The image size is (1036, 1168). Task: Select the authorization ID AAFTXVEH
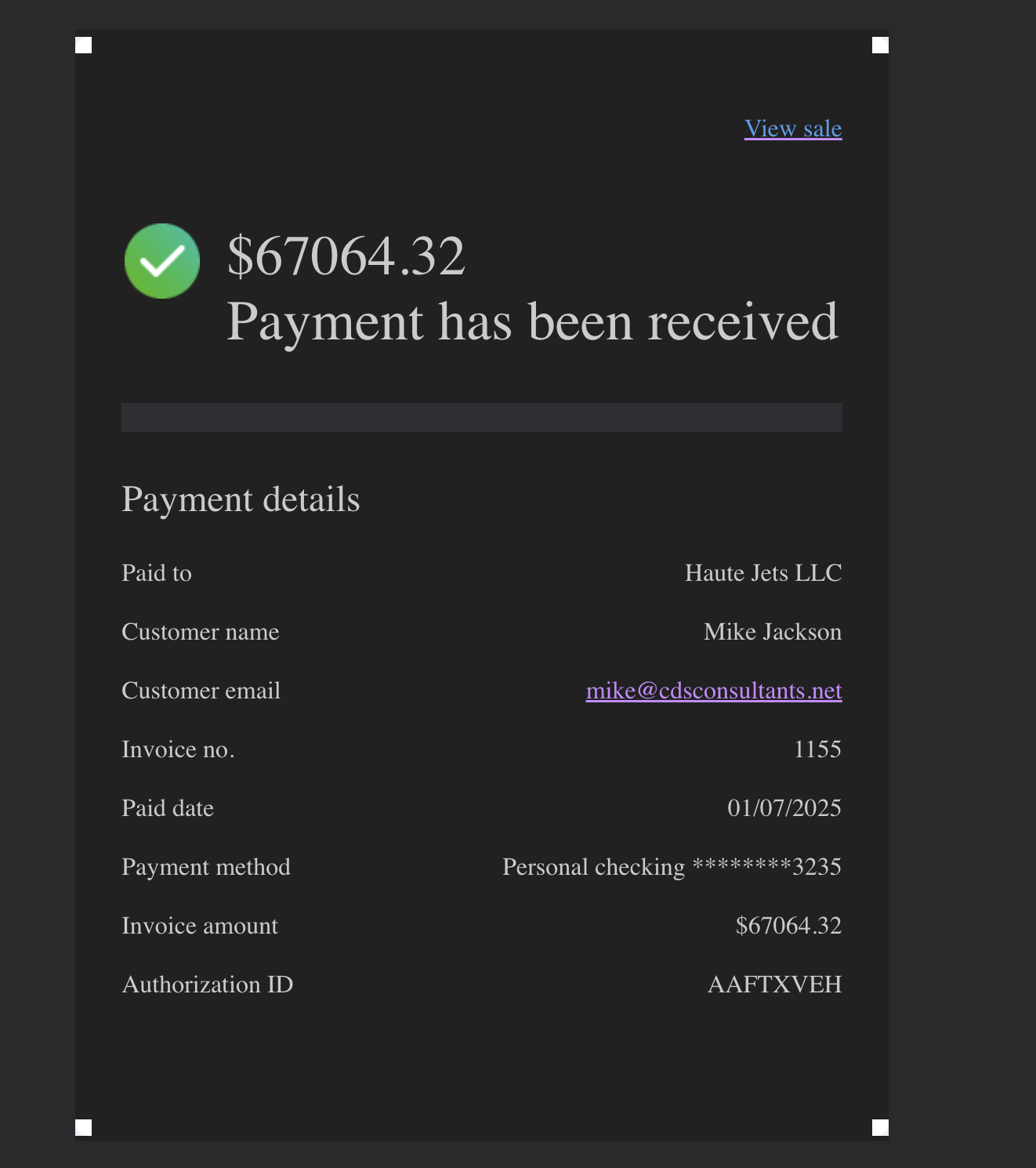tap(775, 985)
